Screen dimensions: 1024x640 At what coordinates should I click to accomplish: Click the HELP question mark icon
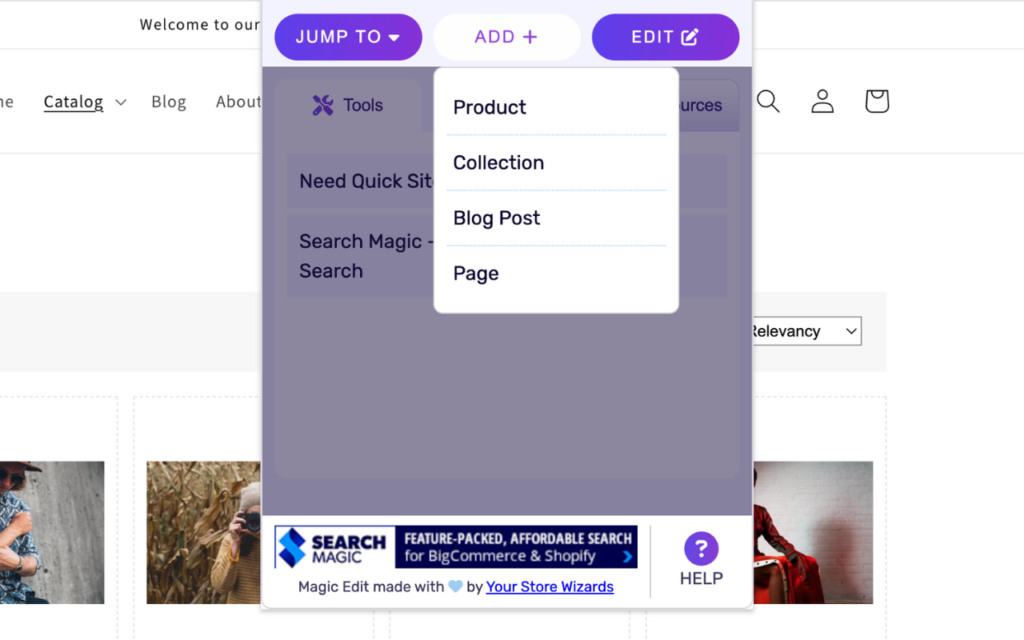coord(701,548)
